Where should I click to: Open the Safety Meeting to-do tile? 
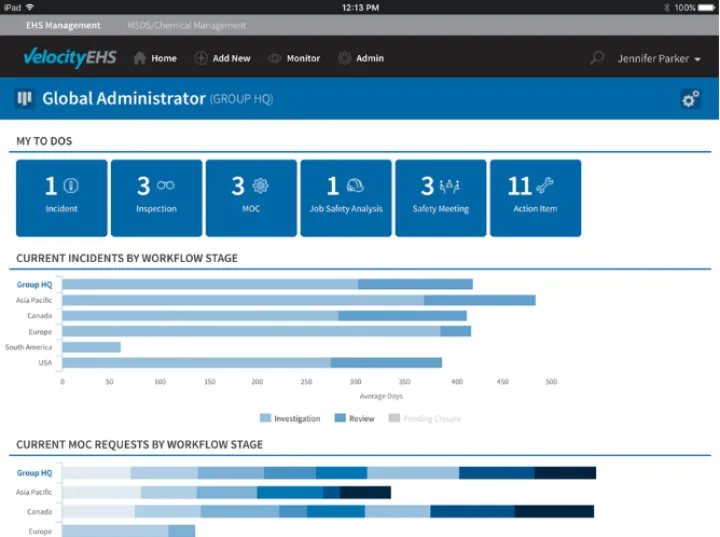click(x=440, y=197)
